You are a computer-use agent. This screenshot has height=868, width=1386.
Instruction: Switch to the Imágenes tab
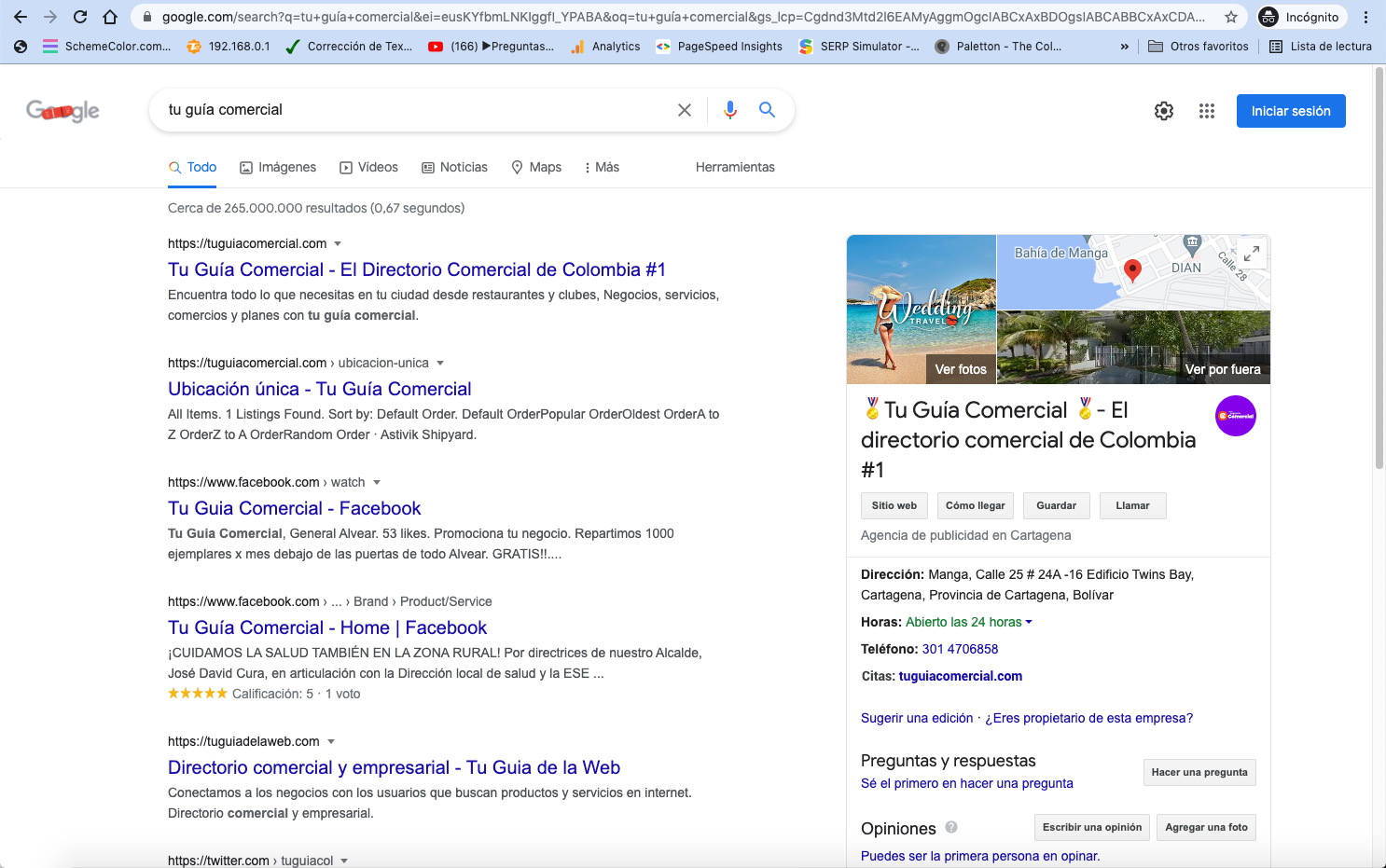pos(278,167)
